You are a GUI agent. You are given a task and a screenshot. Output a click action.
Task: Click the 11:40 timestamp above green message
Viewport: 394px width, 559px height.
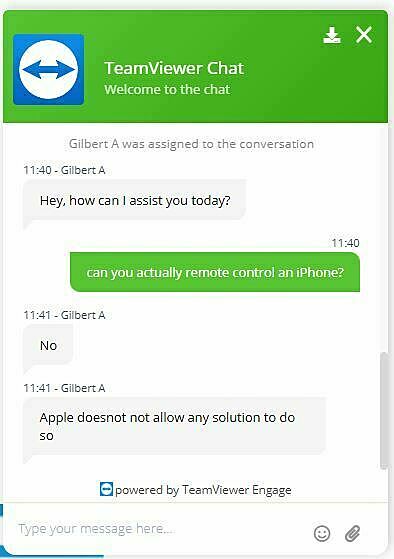tap(345, 243)
